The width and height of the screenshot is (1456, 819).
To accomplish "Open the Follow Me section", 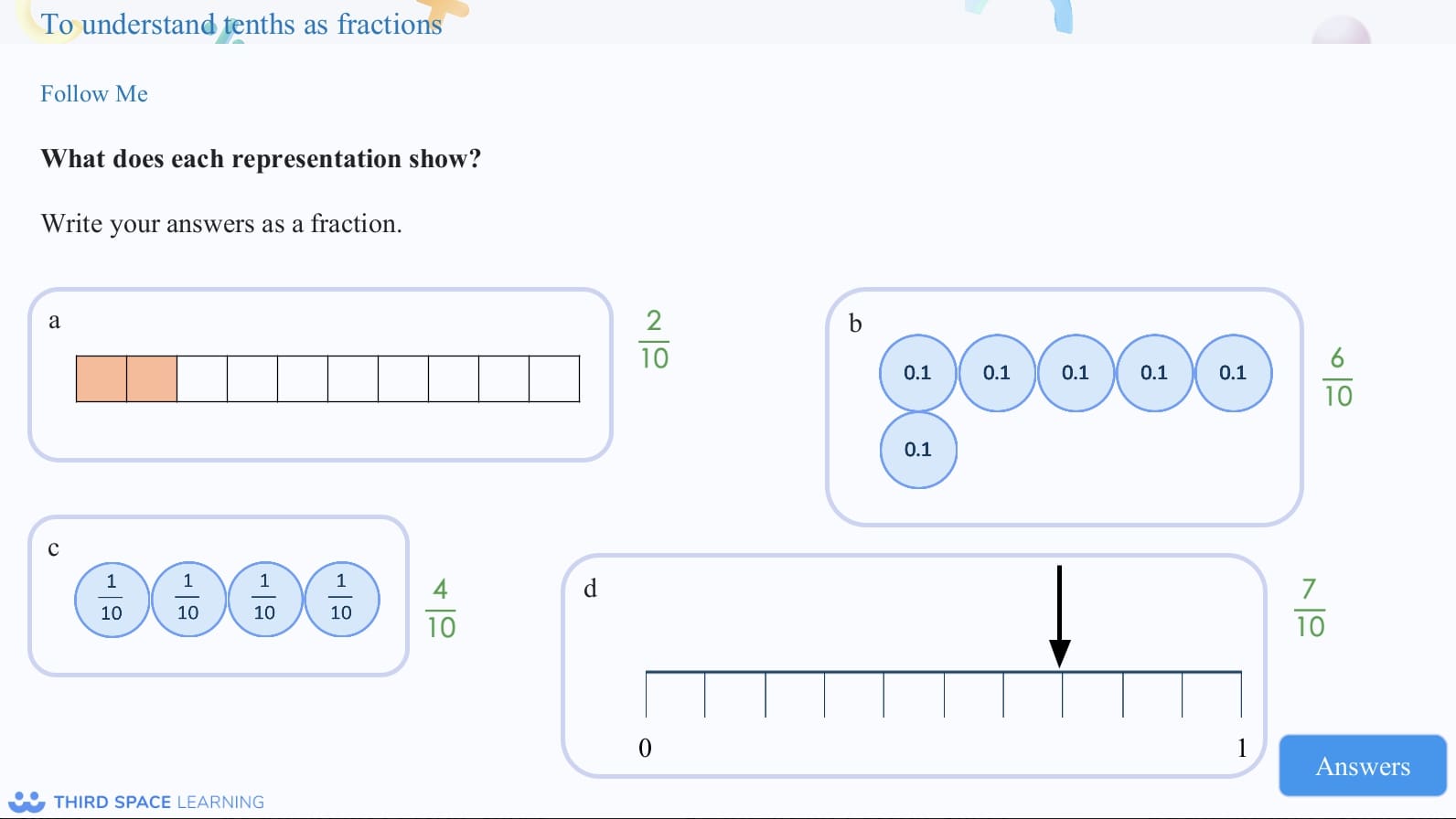I will tap(94, 93).
